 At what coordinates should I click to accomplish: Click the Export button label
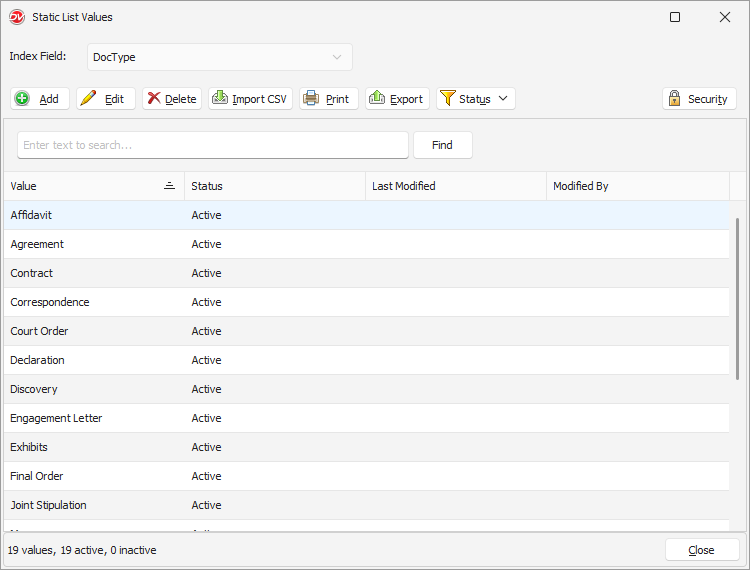(407, 99)
